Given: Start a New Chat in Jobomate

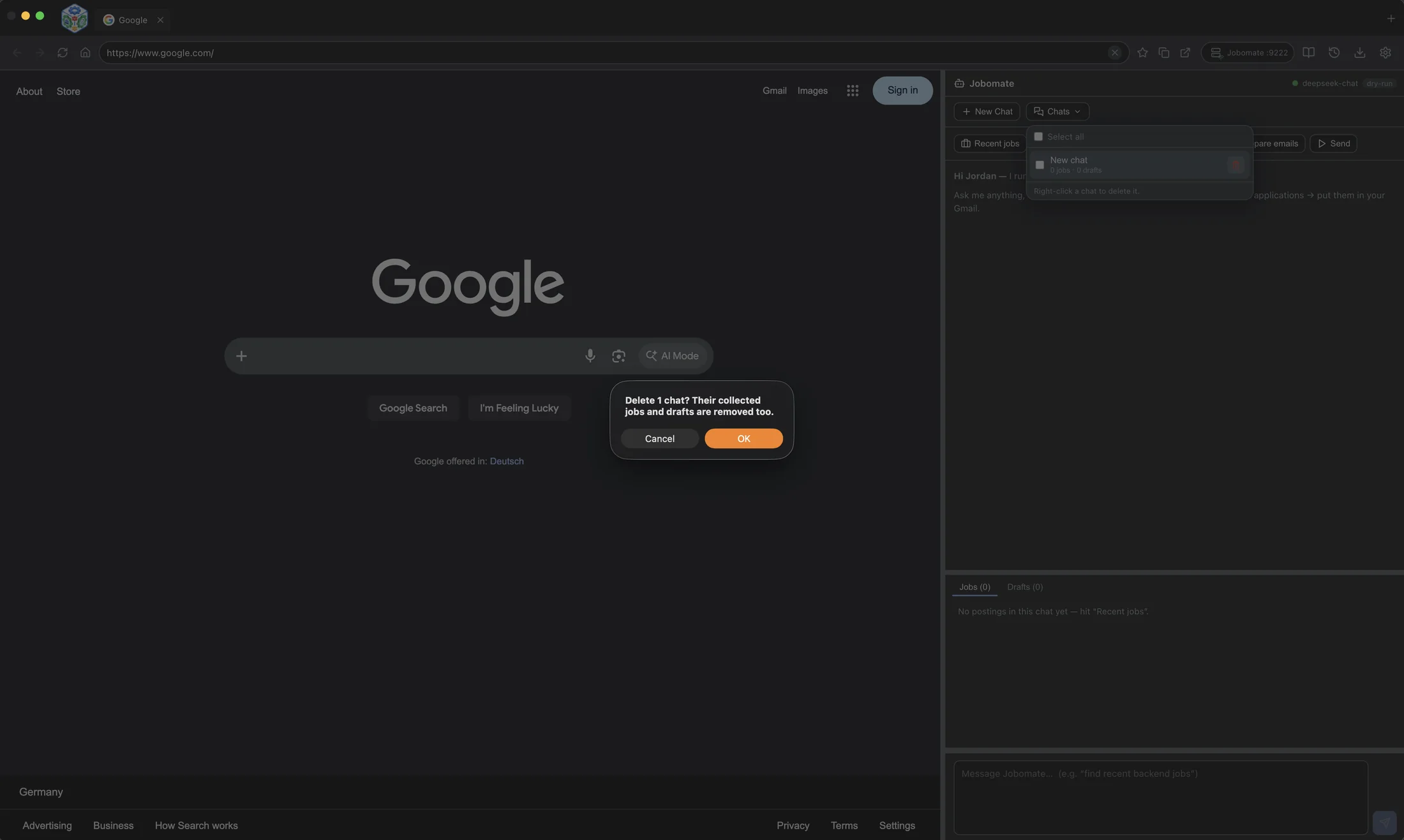Looking at the screenshot, I should click(x=987, y=112).
